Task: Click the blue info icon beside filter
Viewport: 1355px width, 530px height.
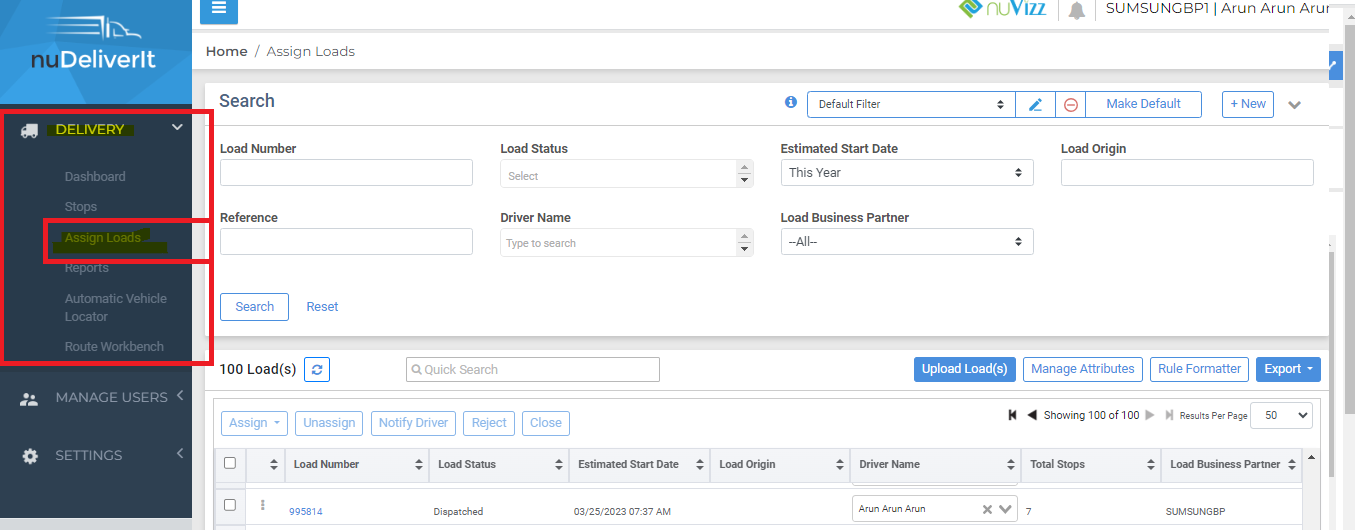Action: click(x=791, y=102)
